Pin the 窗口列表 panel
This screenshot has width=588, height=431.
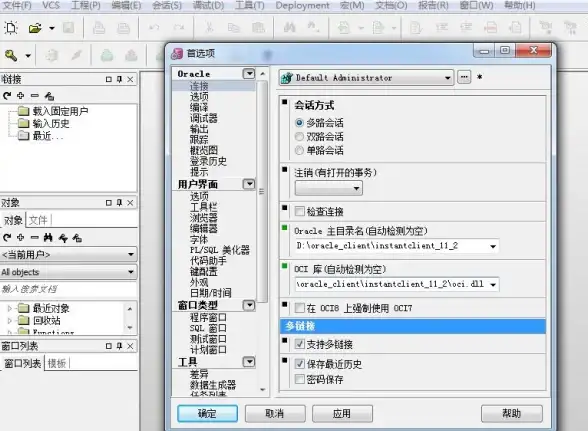click(x=119, y=346)
